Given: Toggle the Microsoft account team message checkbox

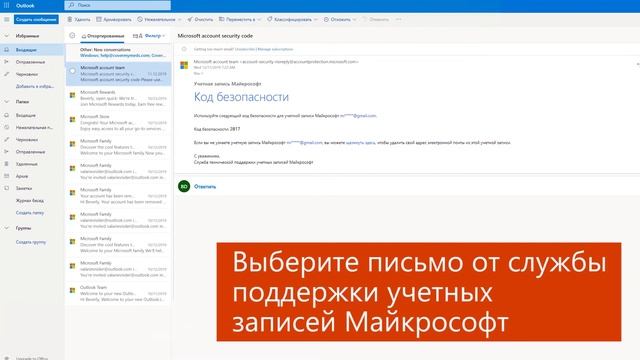Looking at the screenshot, I should pos(73,71).
